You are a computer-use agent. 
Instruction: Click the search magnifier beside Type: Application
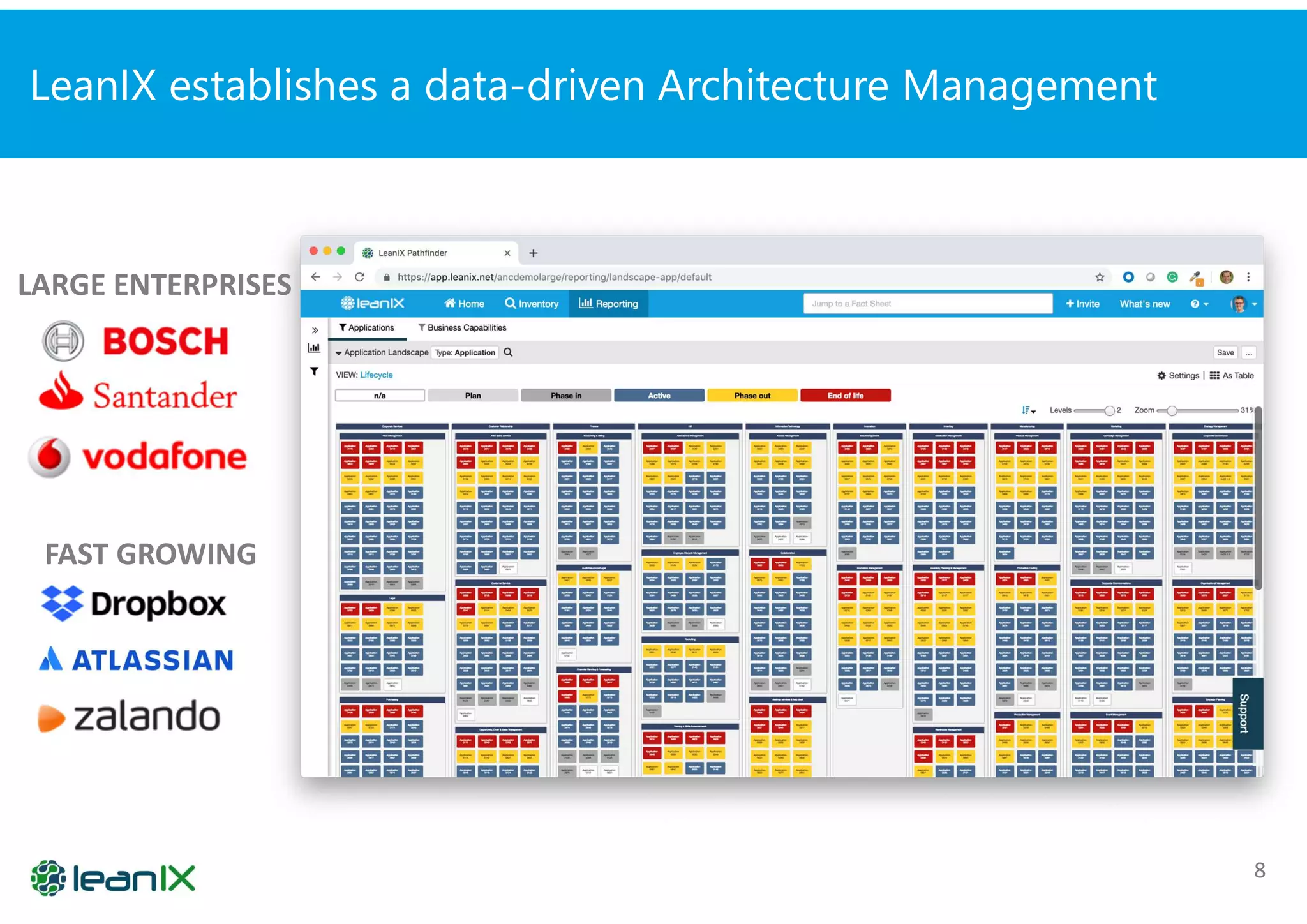(508, 352)
